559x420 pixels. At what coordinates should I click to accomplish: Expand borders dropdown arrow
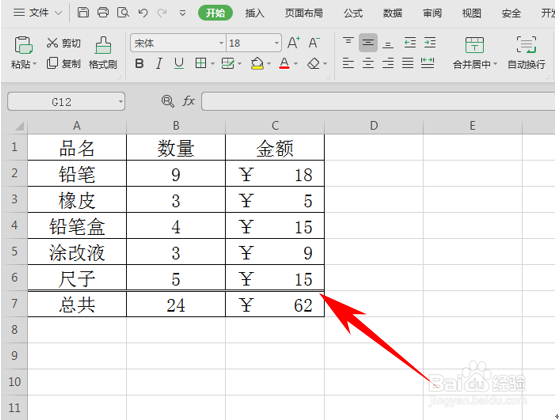coord(212,64)
